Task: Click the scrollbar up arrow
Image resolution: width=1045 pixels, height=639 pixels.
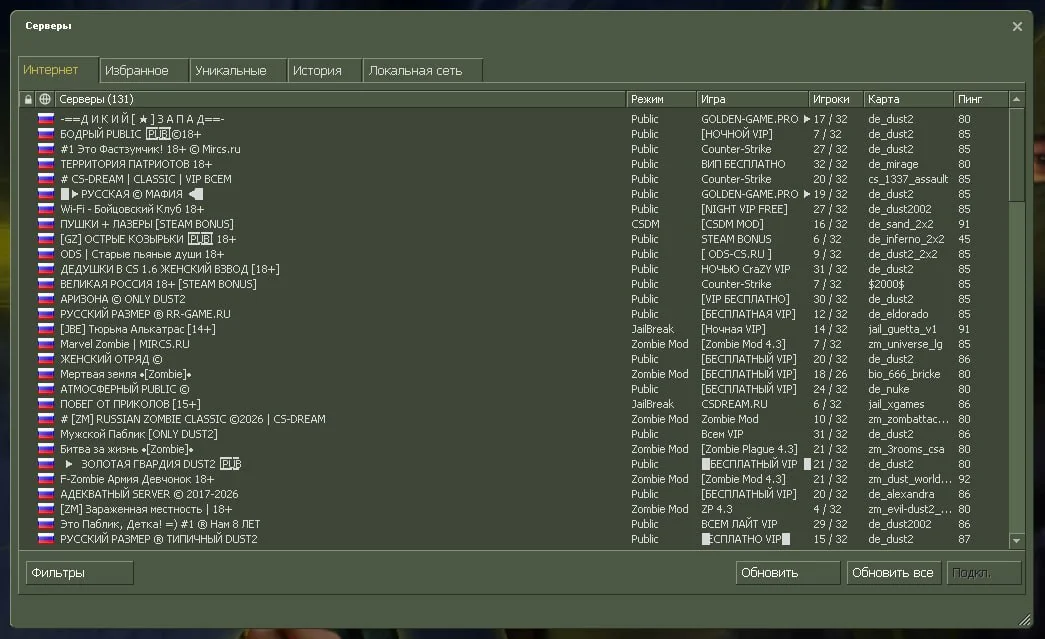Action: point(1016,99)
